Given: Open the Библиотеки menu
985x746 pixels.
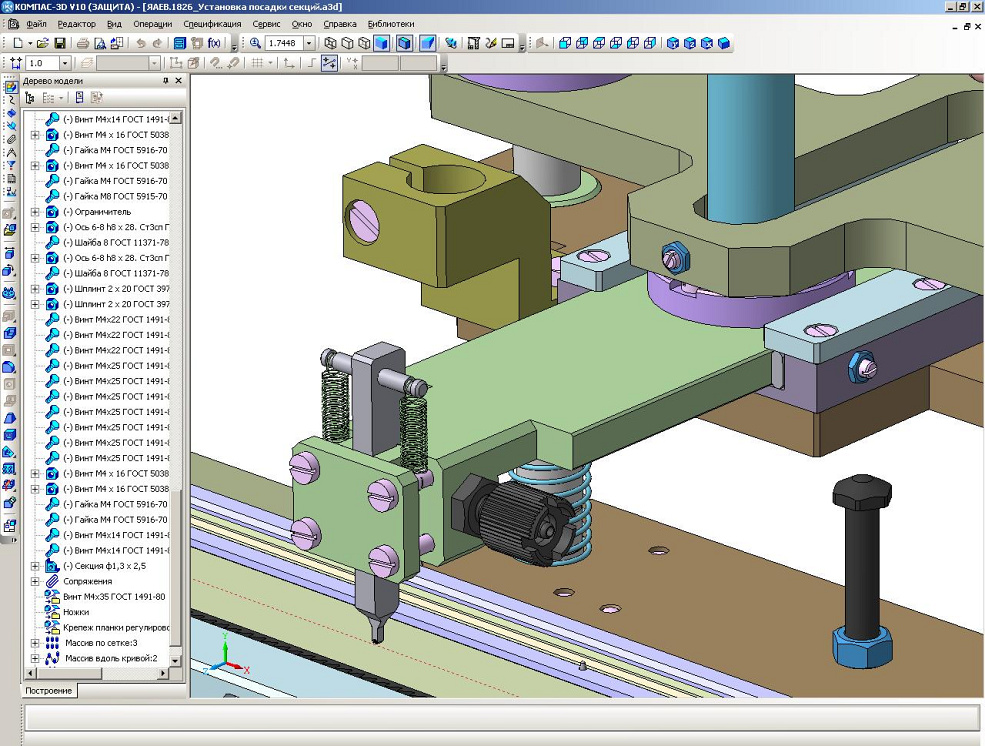Looking at the screenshot, I should pyautogui.click(x=389, y=23).
